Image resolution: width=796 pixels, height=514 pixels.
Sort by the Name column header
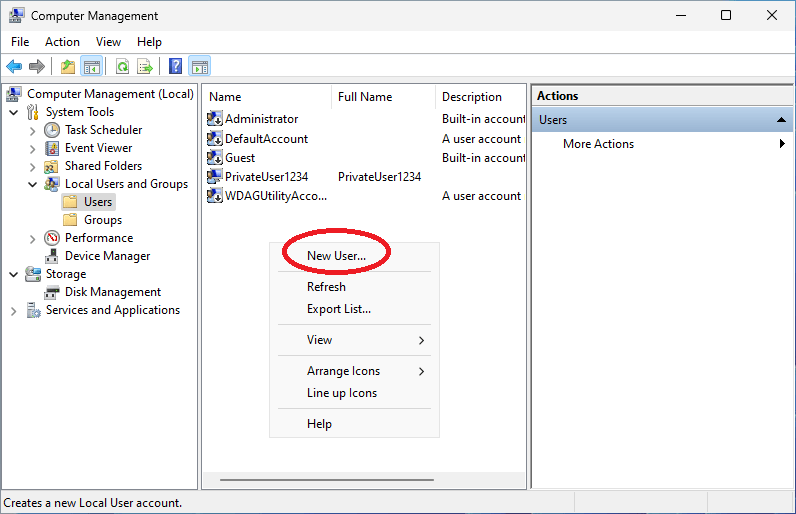coord(267,97)
